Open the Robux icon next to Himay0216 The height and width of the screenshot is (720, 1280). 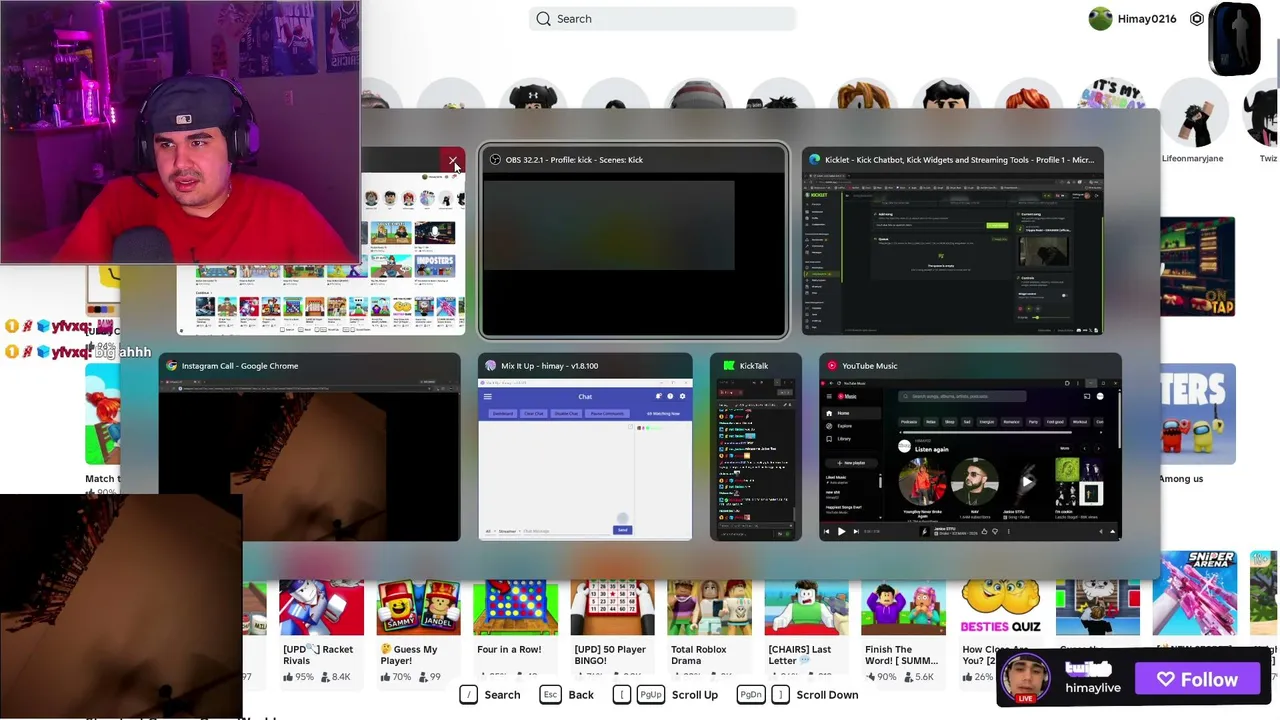tap(1197, 19)
